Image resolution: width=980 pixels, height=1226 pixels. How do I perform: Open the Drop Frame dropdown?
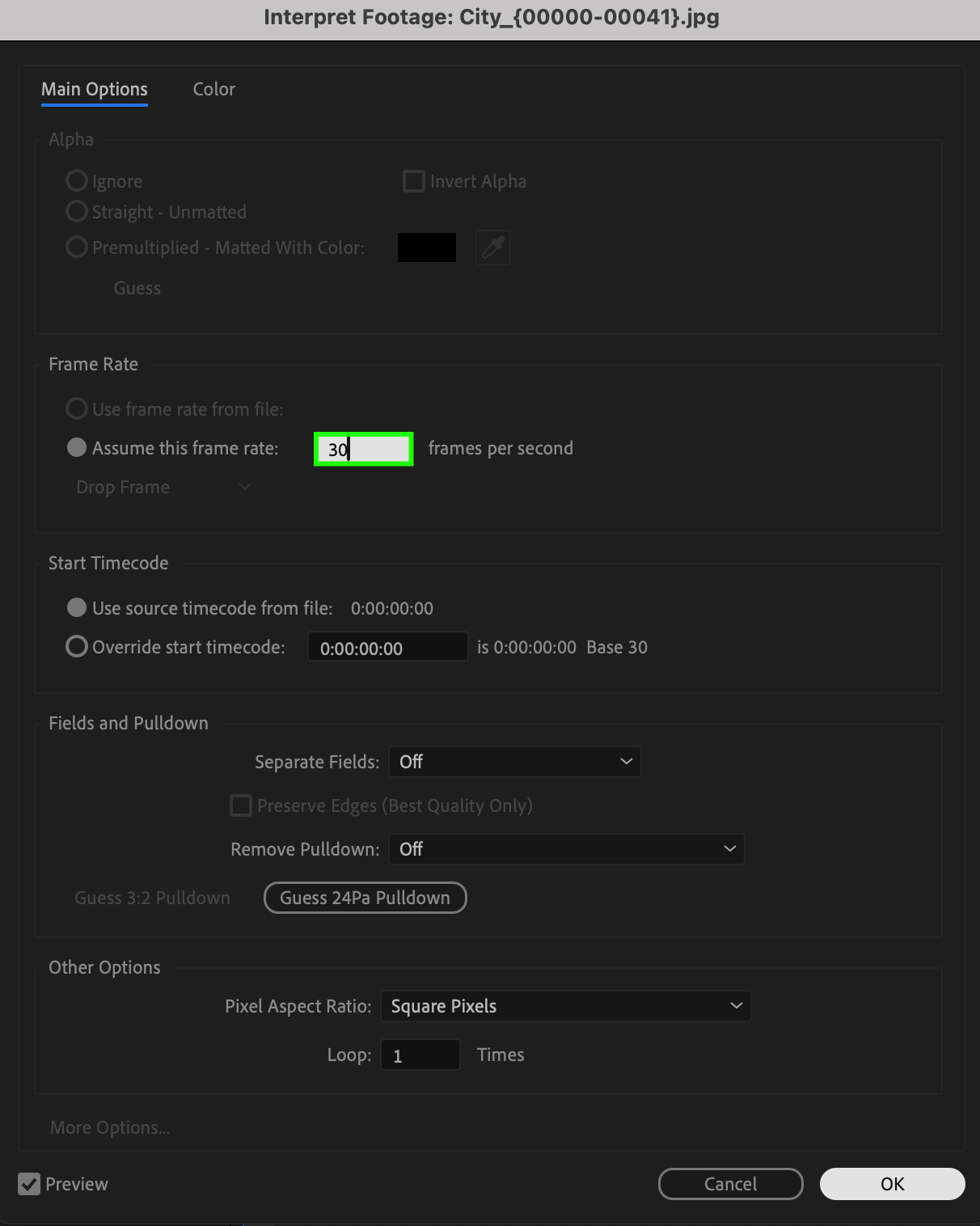(163, 487)
